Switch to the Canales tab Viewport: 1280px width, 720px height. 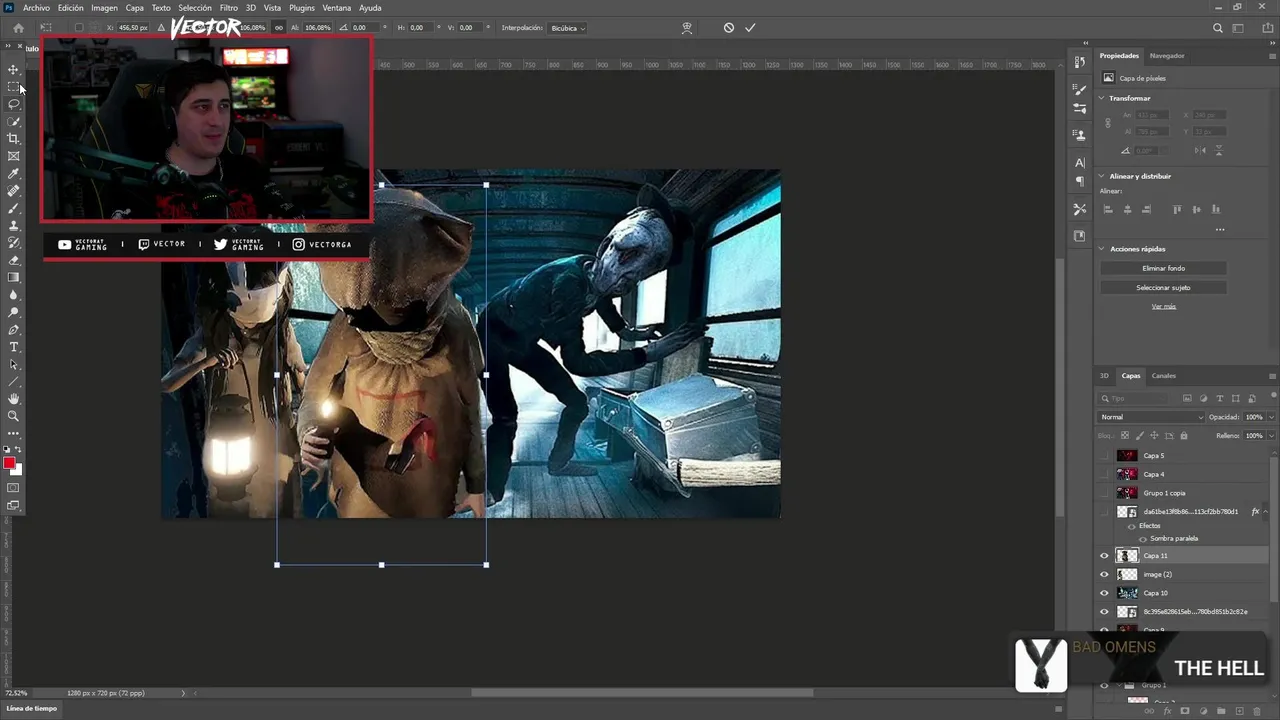click(x=1163, y=376)
